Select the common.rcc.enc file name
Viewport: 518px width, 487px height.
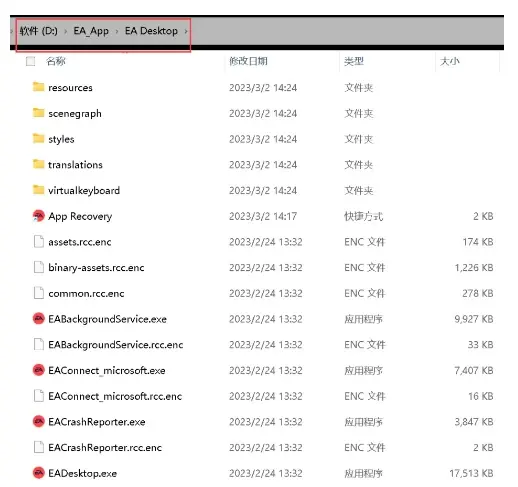pos(86,293)
